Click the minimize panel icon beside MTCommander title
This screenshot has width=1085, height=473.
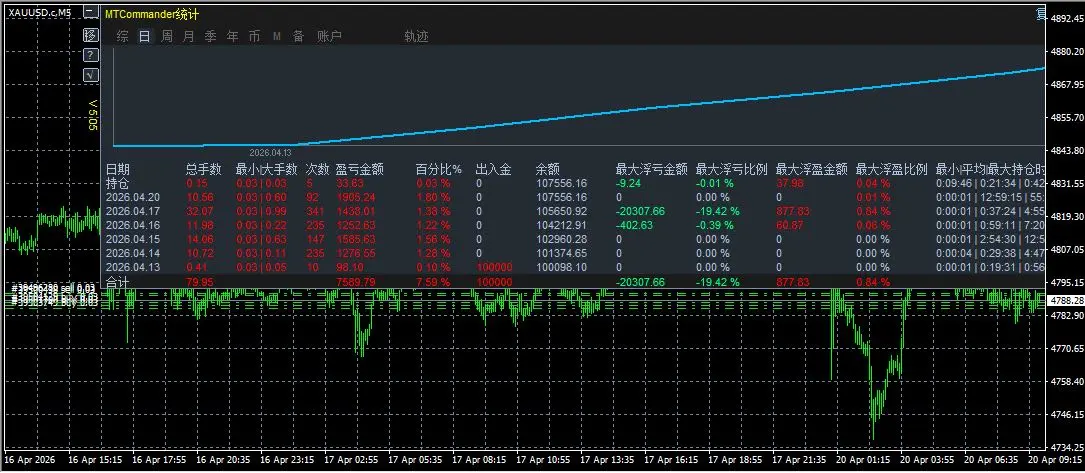point(90,13)
